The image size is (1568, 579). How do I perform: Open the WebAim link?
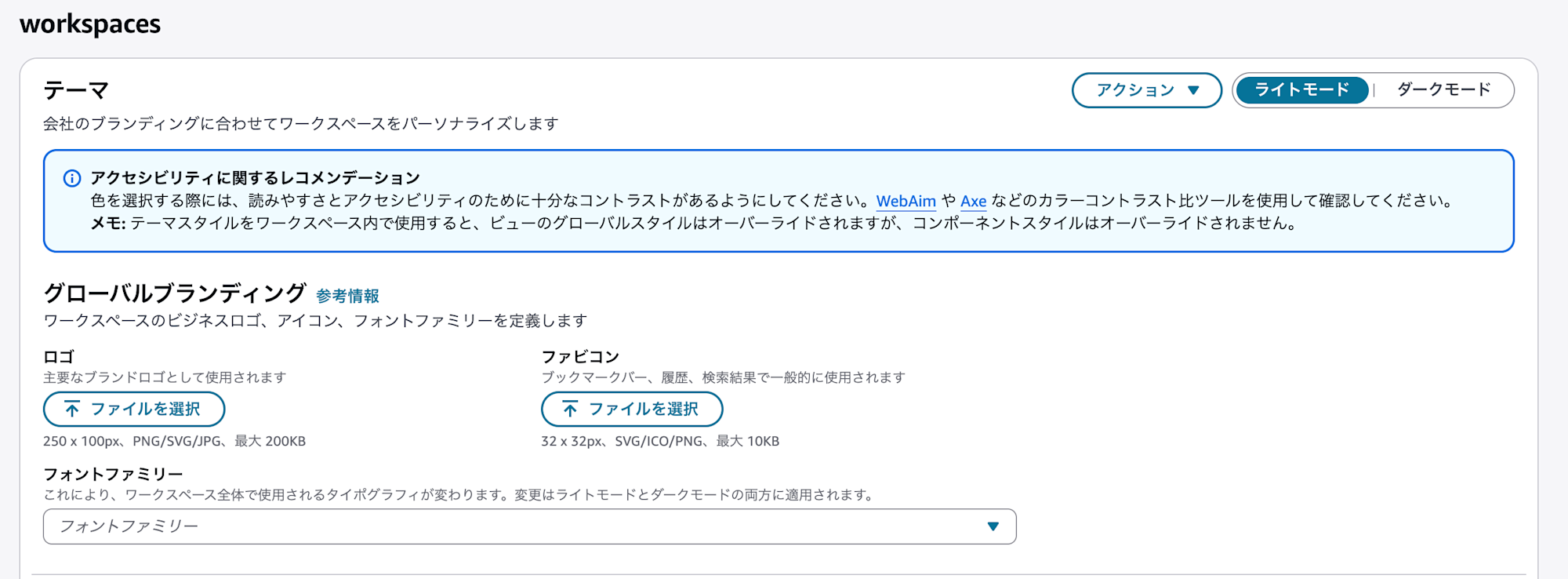(906, 201)
